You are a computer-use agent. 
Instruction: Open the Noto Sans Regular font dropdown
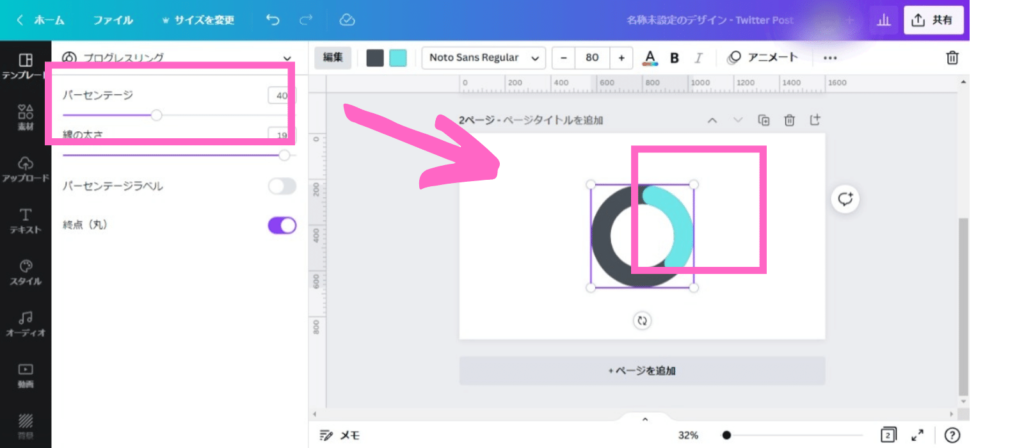tap(483, 57)
